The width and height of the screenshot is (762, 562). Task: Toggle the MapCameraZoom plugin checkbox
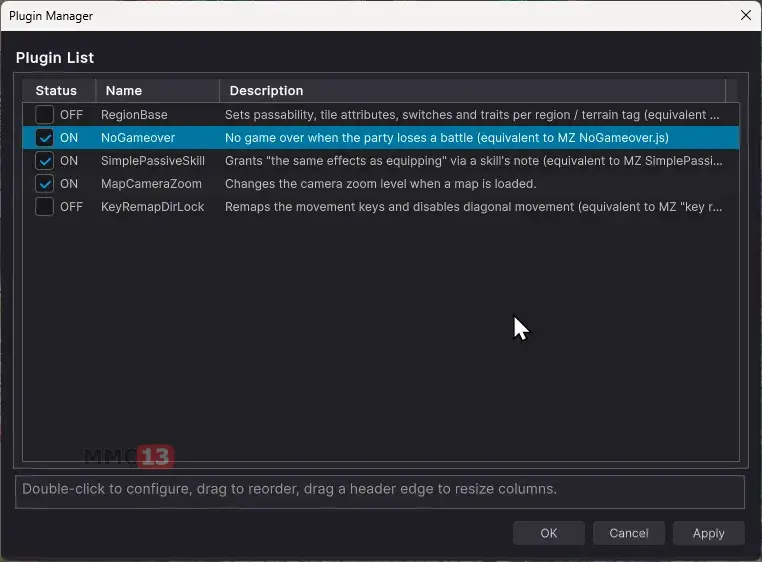(44, 184)
